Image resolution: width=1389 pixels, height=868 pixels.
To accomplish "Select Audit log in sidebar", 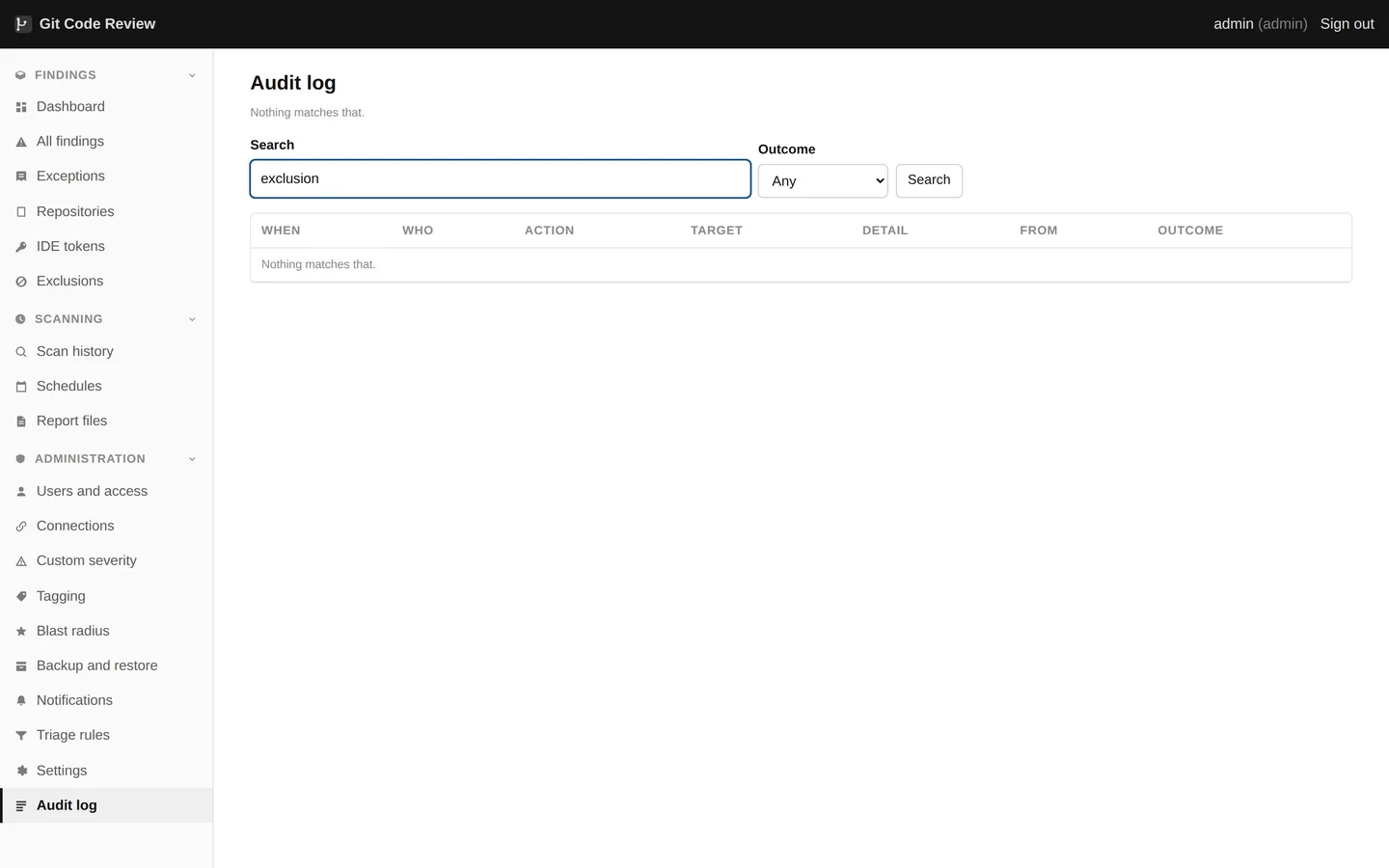I will coord(106,805).
